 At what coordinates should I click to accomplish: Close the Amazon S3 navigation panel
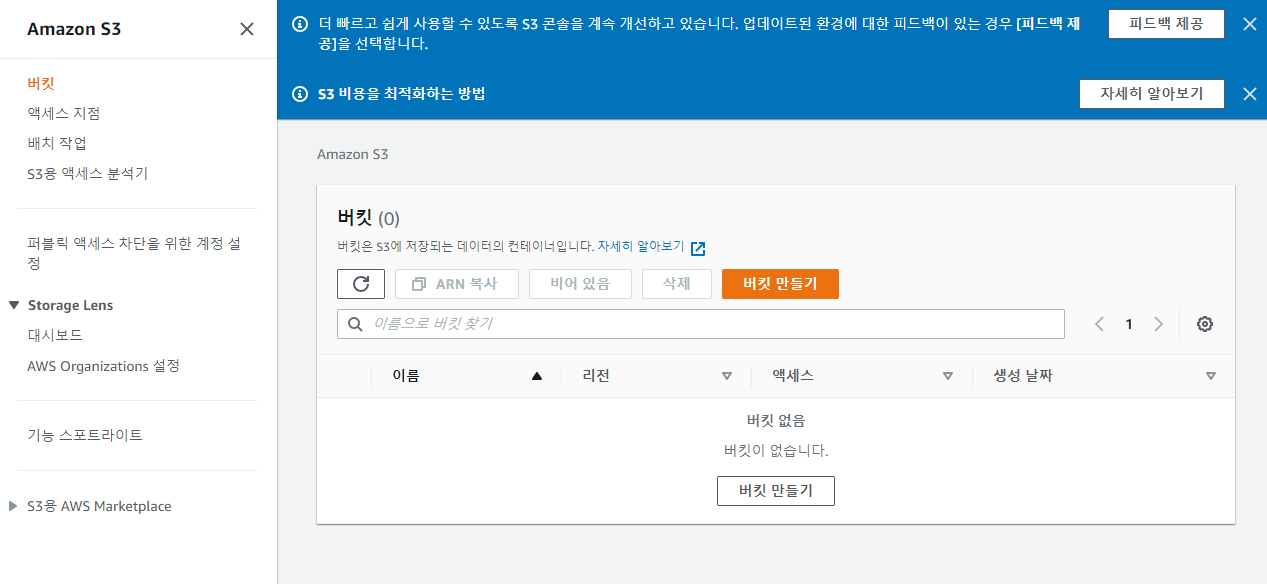247,29
